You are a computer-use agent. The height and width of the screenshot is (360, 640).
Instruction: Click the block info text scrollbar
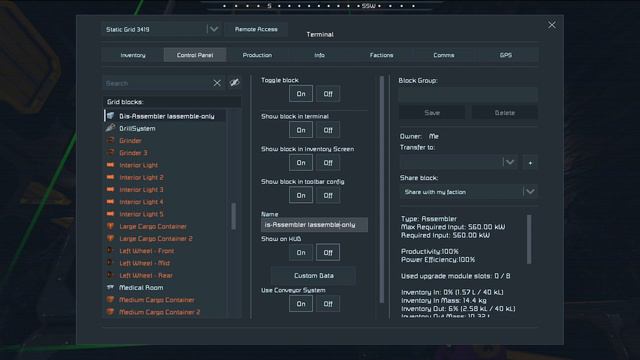(x=529, y=240)
